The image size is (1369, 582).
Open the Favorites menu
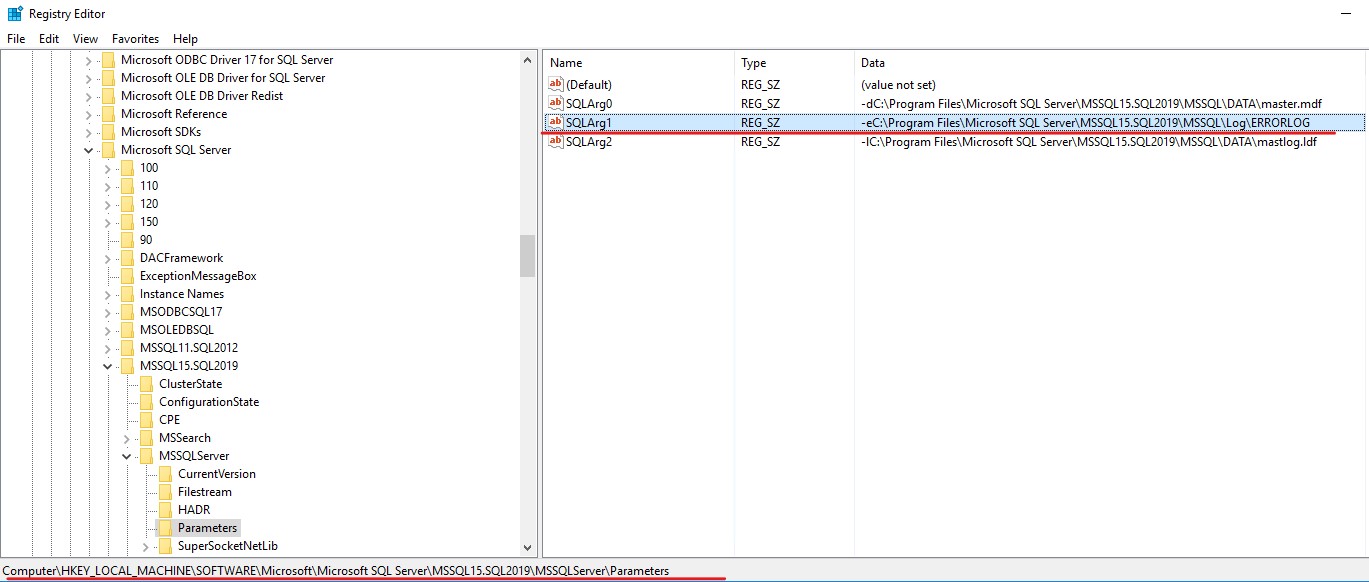tap(135, 38)
